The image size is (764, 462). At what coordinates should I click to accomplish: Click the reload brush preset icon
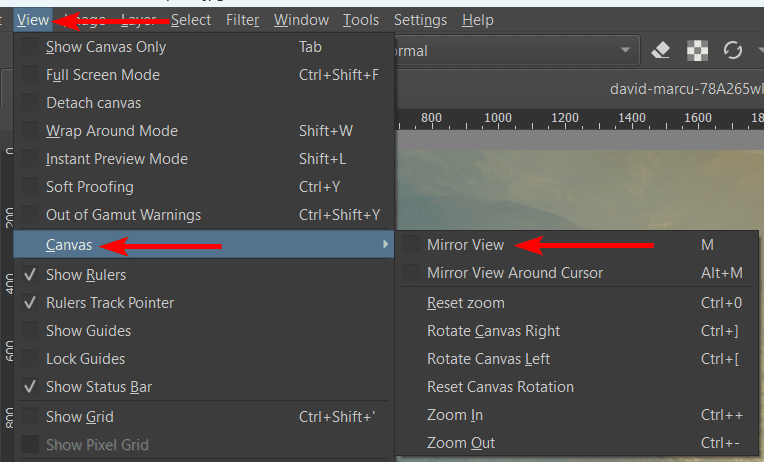pos(732,50)
